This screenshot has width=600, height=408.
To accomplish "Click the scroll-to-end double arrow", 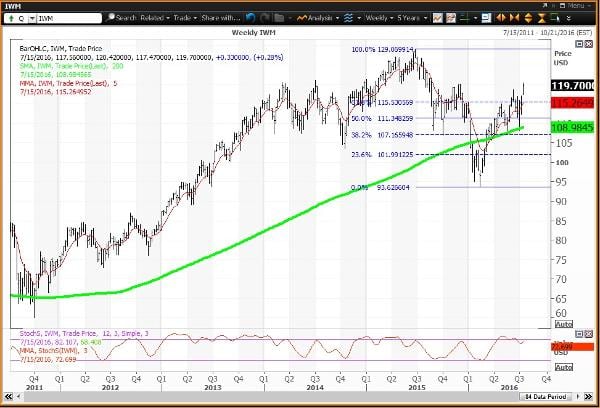I will (589, 397).
